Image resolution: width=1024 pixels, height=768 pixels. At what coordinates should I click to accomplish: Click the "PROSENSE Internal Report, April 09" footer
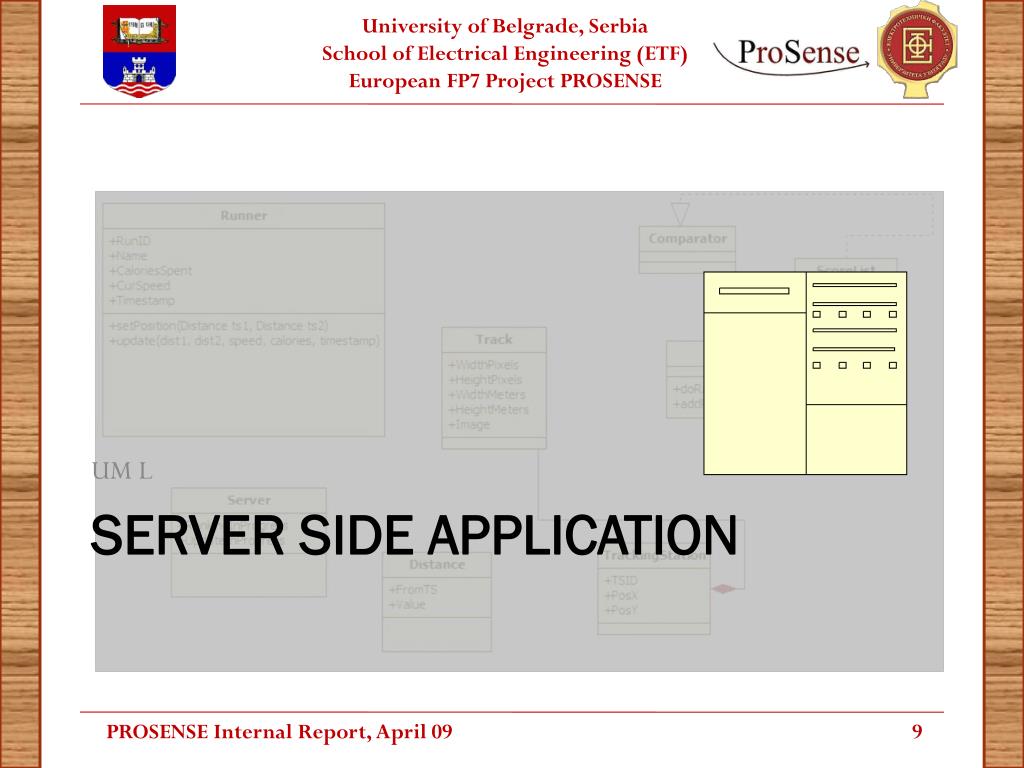(280, 731)
